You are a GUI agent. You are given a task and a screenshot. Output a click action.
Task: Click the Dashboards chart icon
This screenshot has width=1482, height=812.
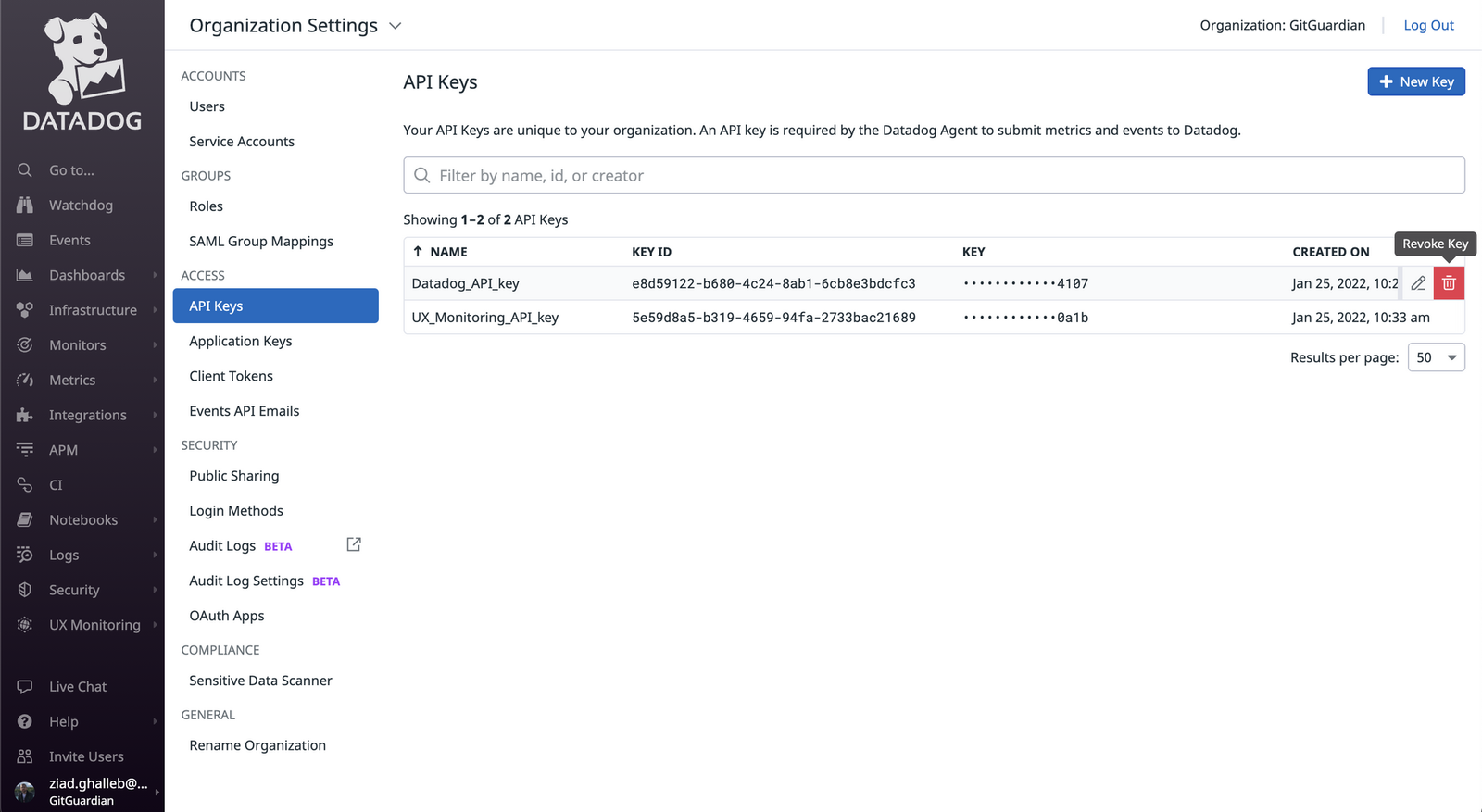(x=25, y=275)
